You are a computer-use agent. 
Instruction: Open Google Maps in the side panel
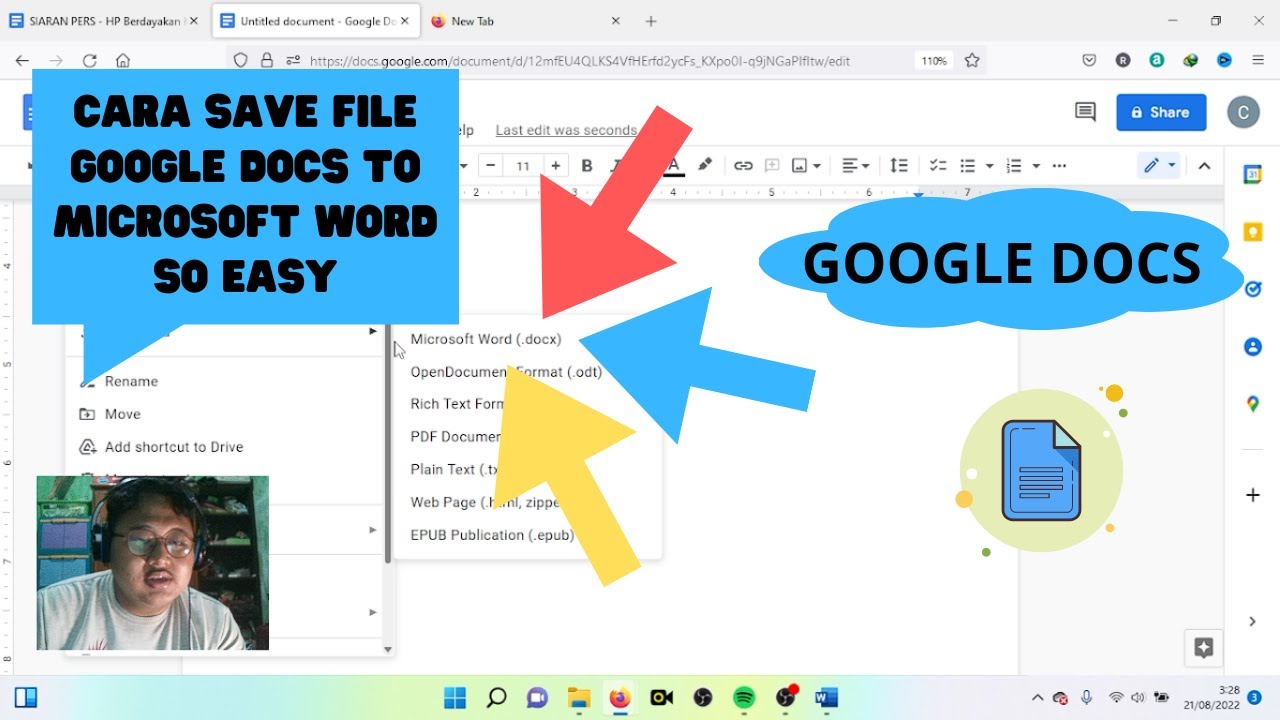(x=1252, y=404)
